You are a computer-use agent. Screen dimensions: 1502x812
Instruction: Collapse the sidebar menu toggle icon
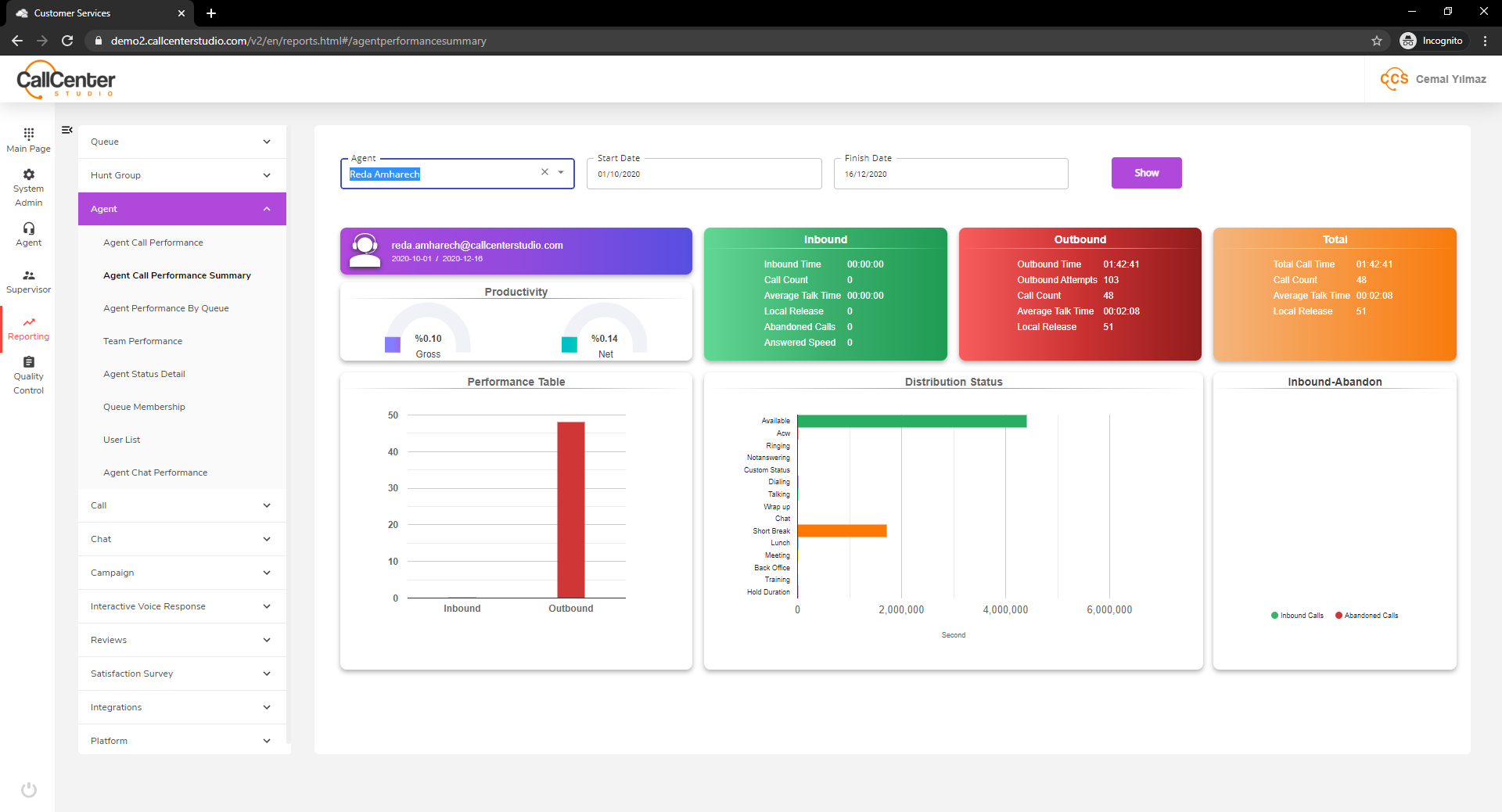point(67,130)
